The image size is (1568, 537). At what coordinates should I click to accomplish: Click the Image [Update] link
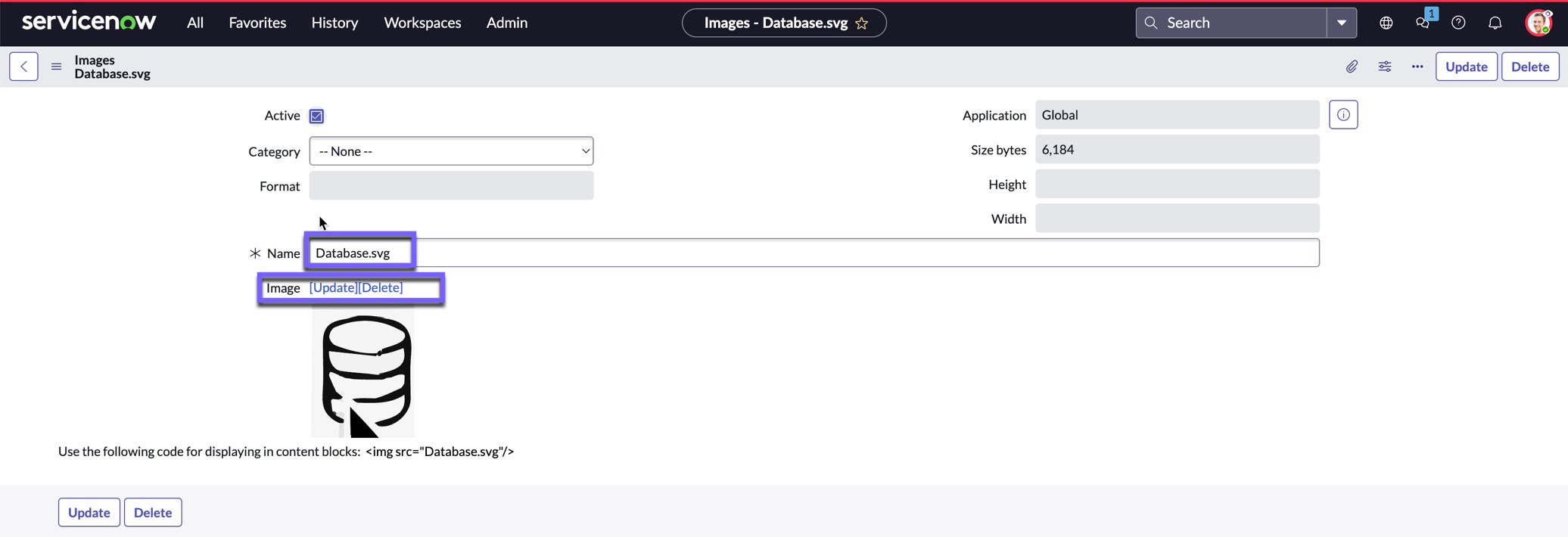coord(333,287)
